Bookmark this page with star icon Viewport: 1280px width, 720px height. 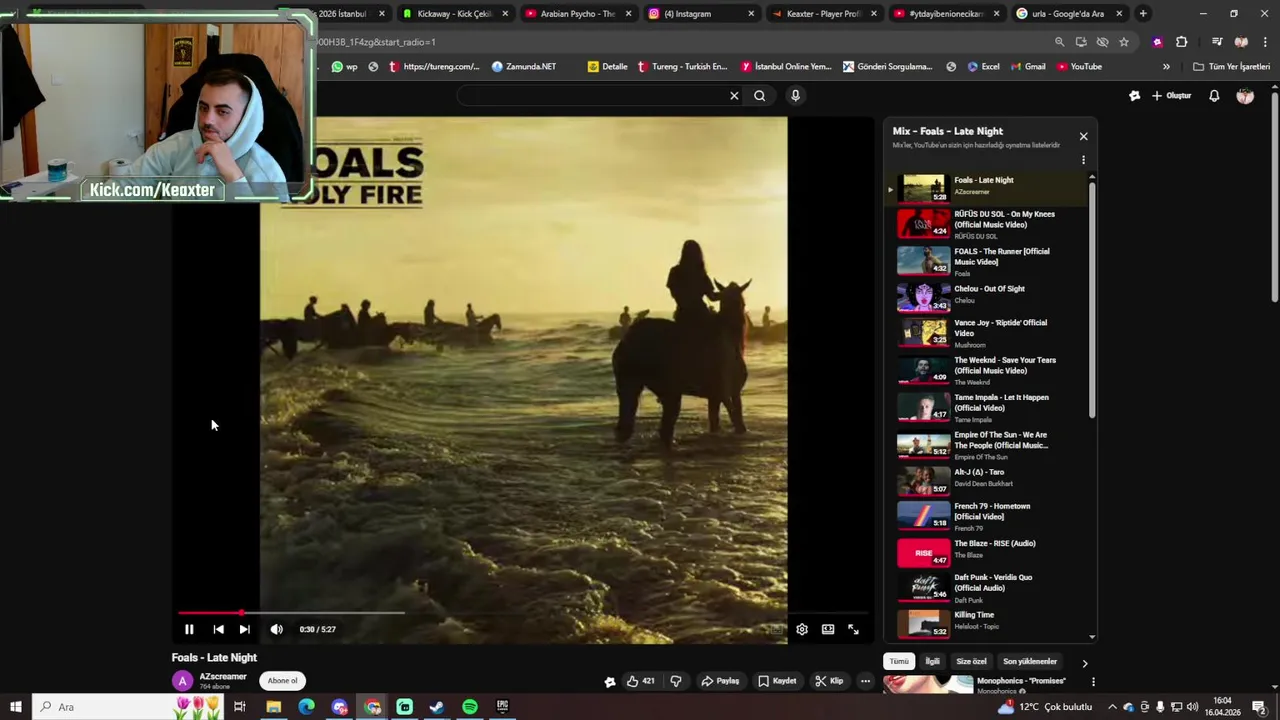1124,42
